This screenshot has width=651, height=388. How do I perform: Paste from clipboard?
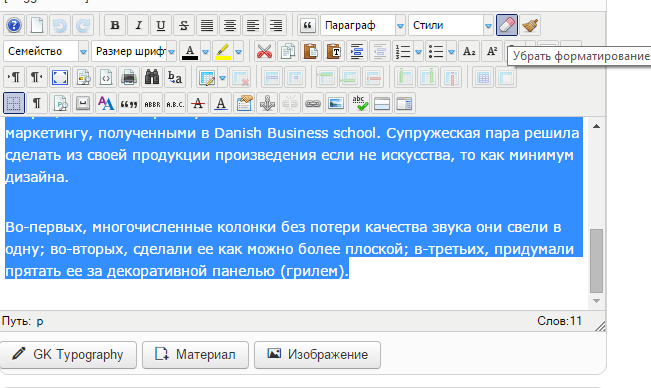click(311, 51)
